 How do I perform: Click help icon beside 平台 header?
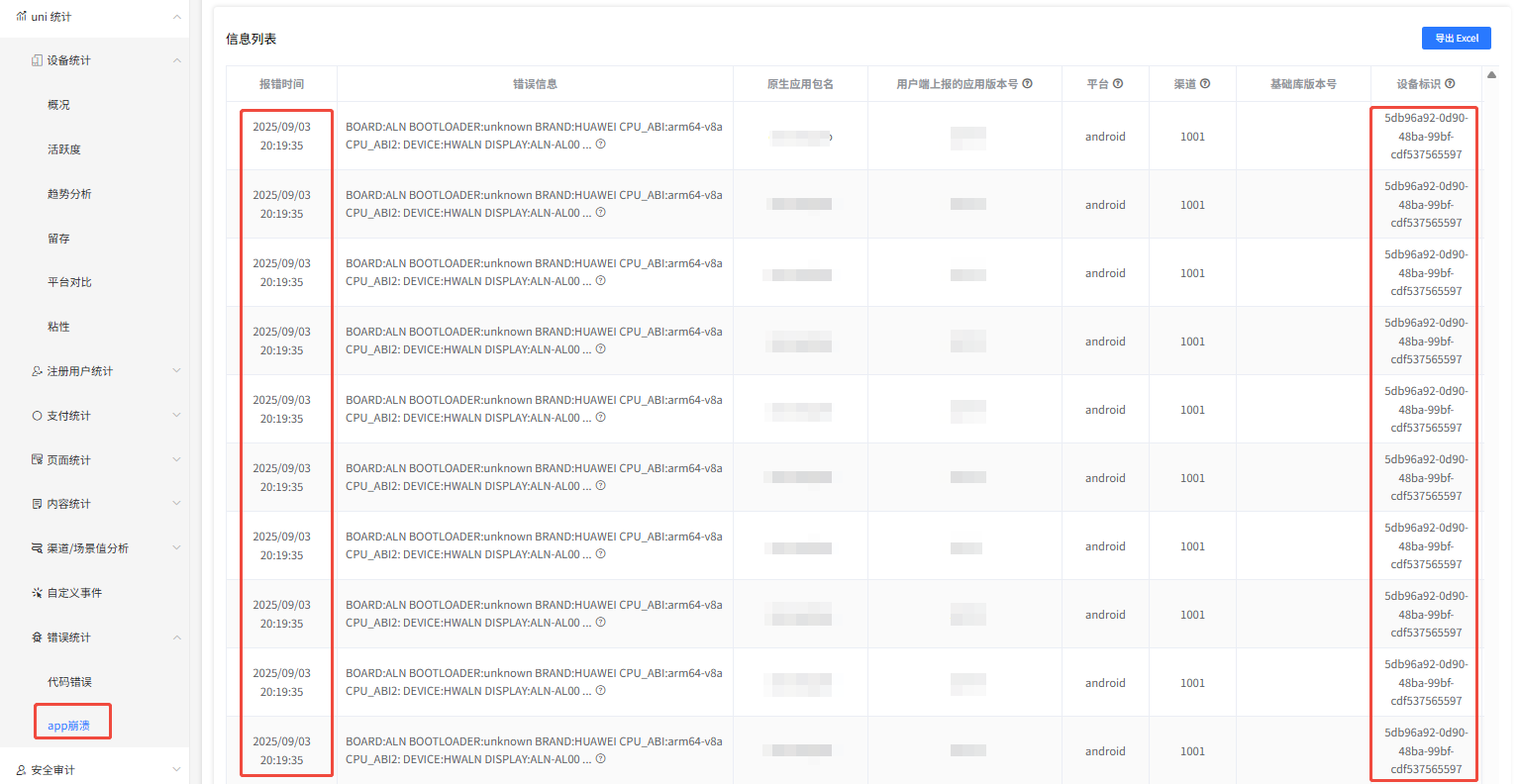(1118, 83)
